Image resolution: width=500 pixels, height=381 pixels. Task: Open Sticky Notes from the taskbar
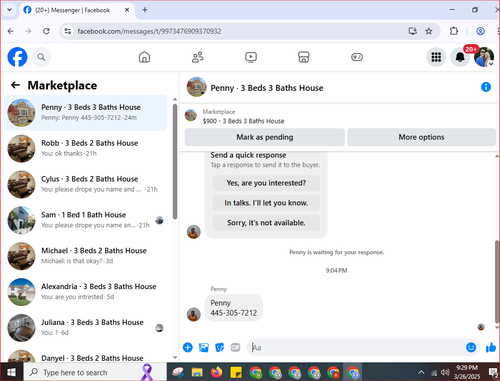pos(236,372)
